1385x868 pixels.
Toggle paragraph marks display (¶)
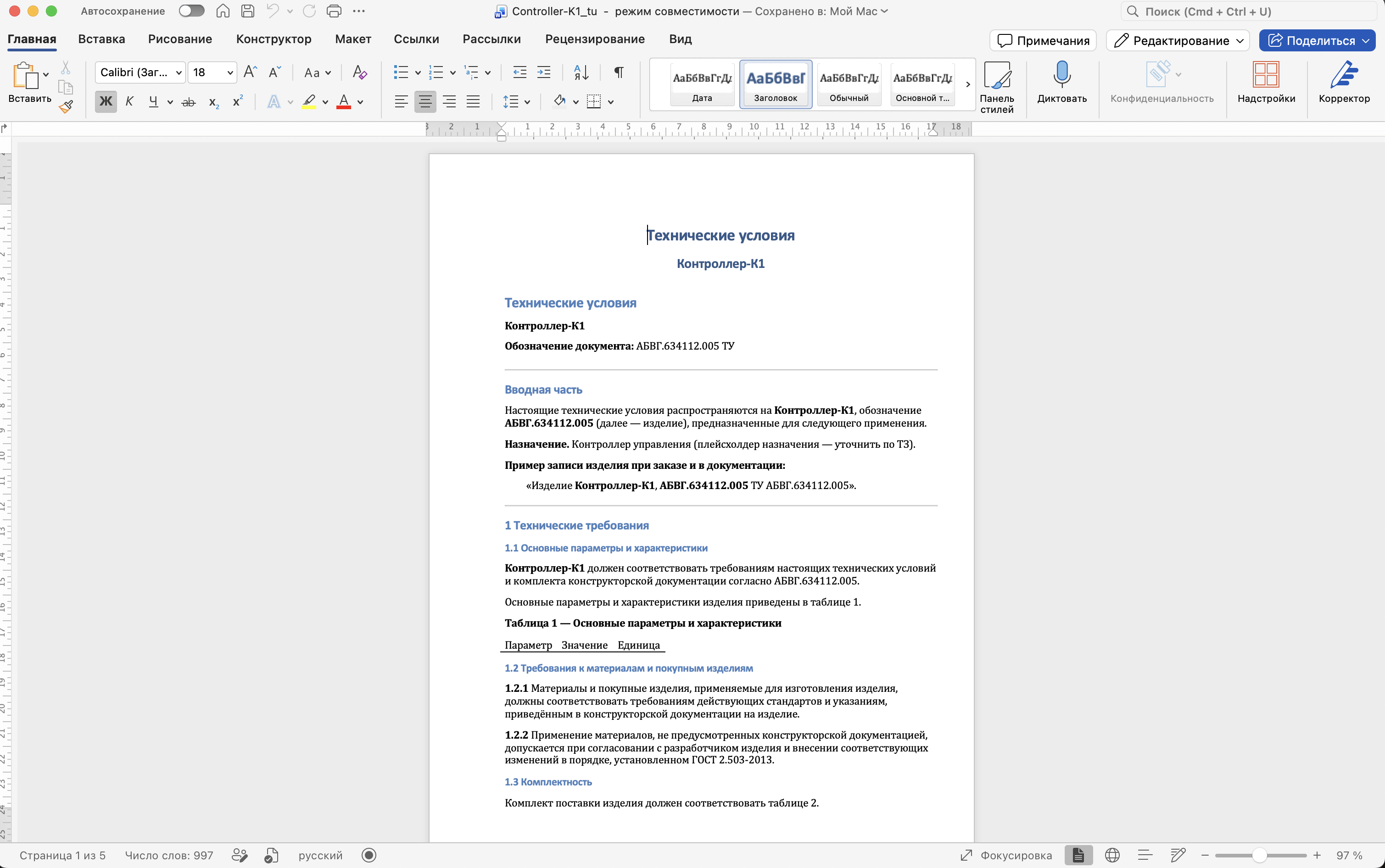[619, 72]
